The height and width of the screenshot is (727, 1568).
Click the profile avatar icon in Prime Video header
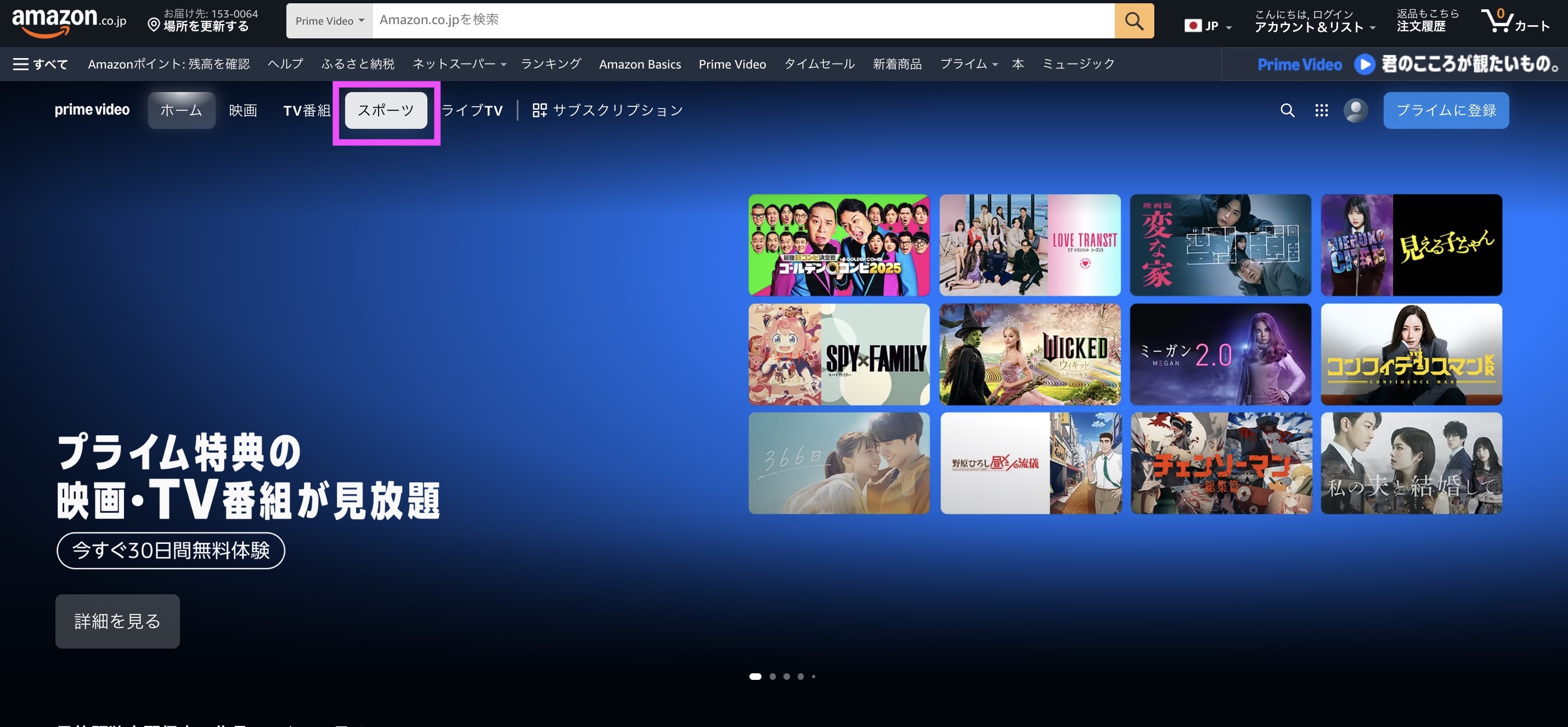tap(1356, 110)
